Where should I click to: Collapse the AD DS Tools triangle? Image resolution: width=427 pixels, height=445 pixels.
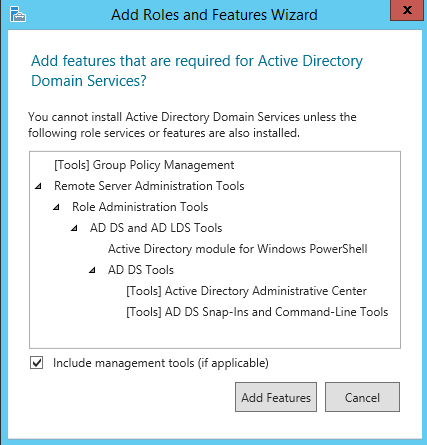tap(92, 270)
